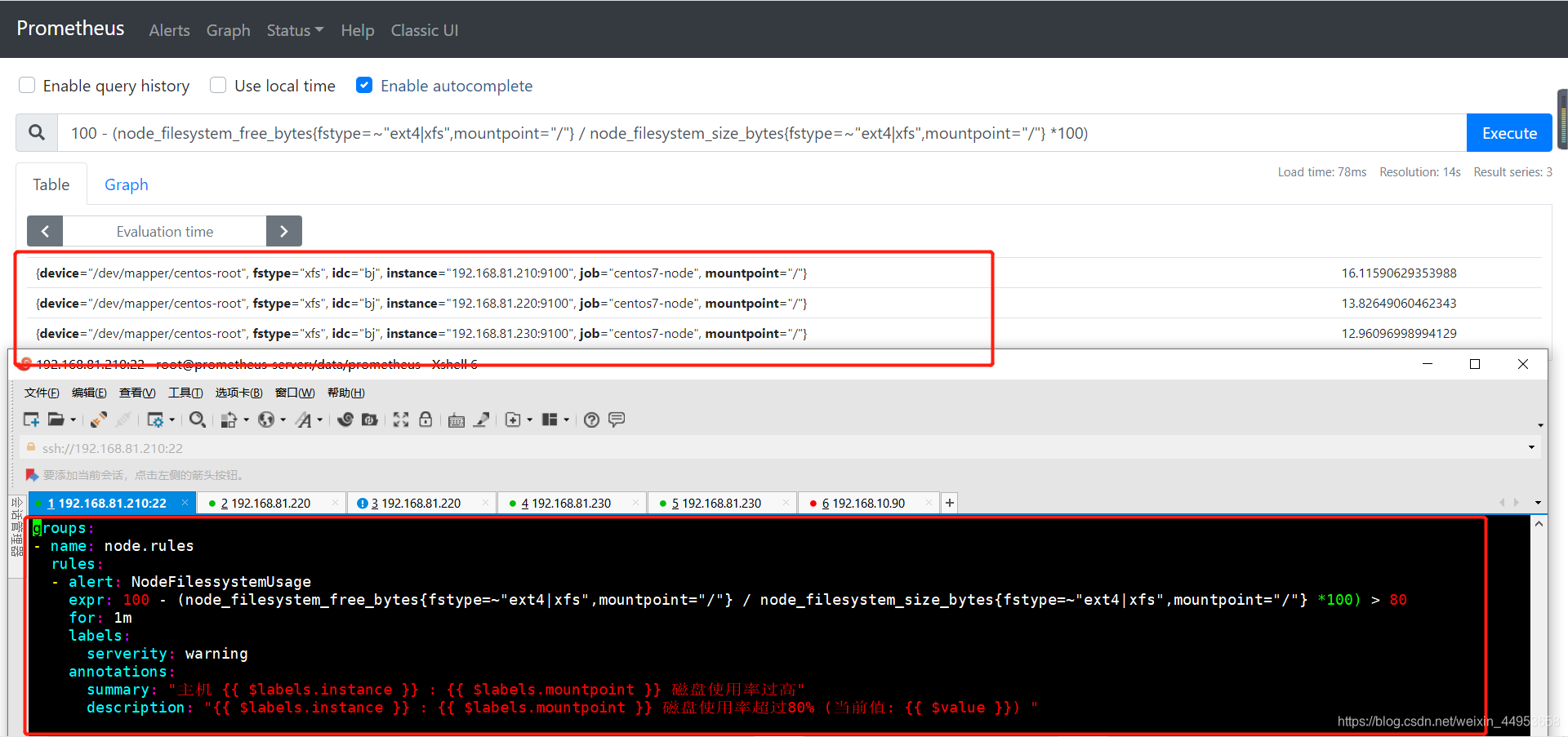Launch Xftp swirl icon in toolbar
Screen dimensions: 1568x737
tap(345, 420)
